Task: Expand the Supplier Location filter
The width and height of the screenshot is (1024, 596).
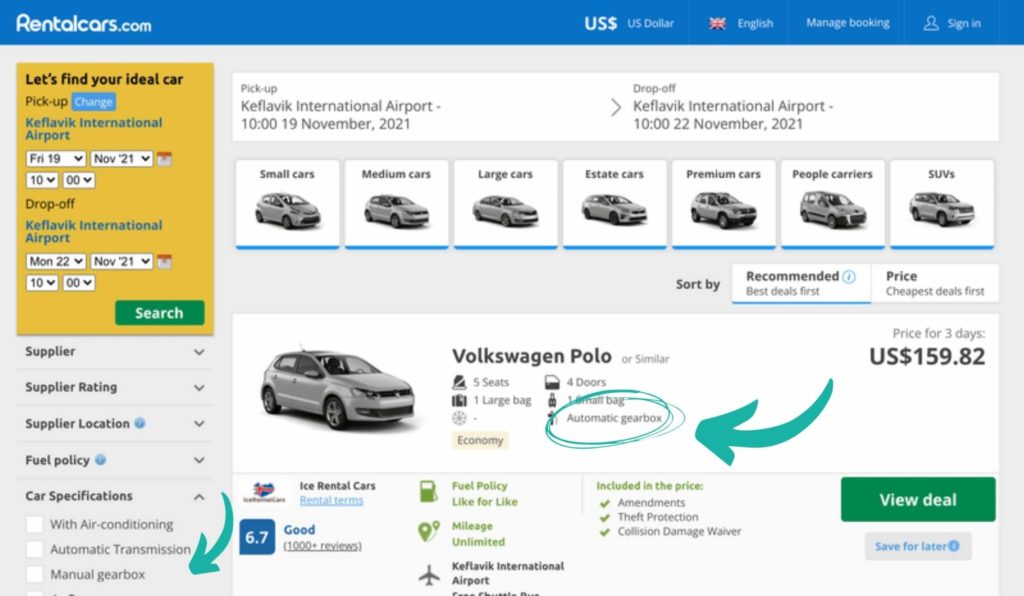Action: 115,424
